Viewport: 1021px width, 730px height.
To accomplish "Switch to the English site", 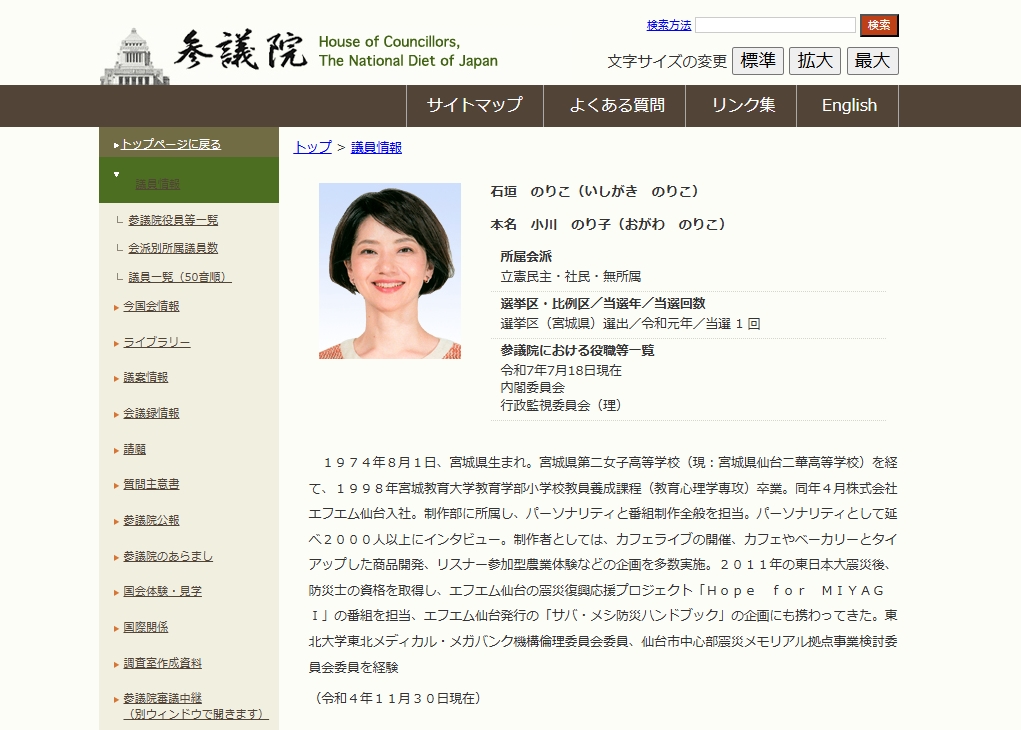I will tap(848, 105).
